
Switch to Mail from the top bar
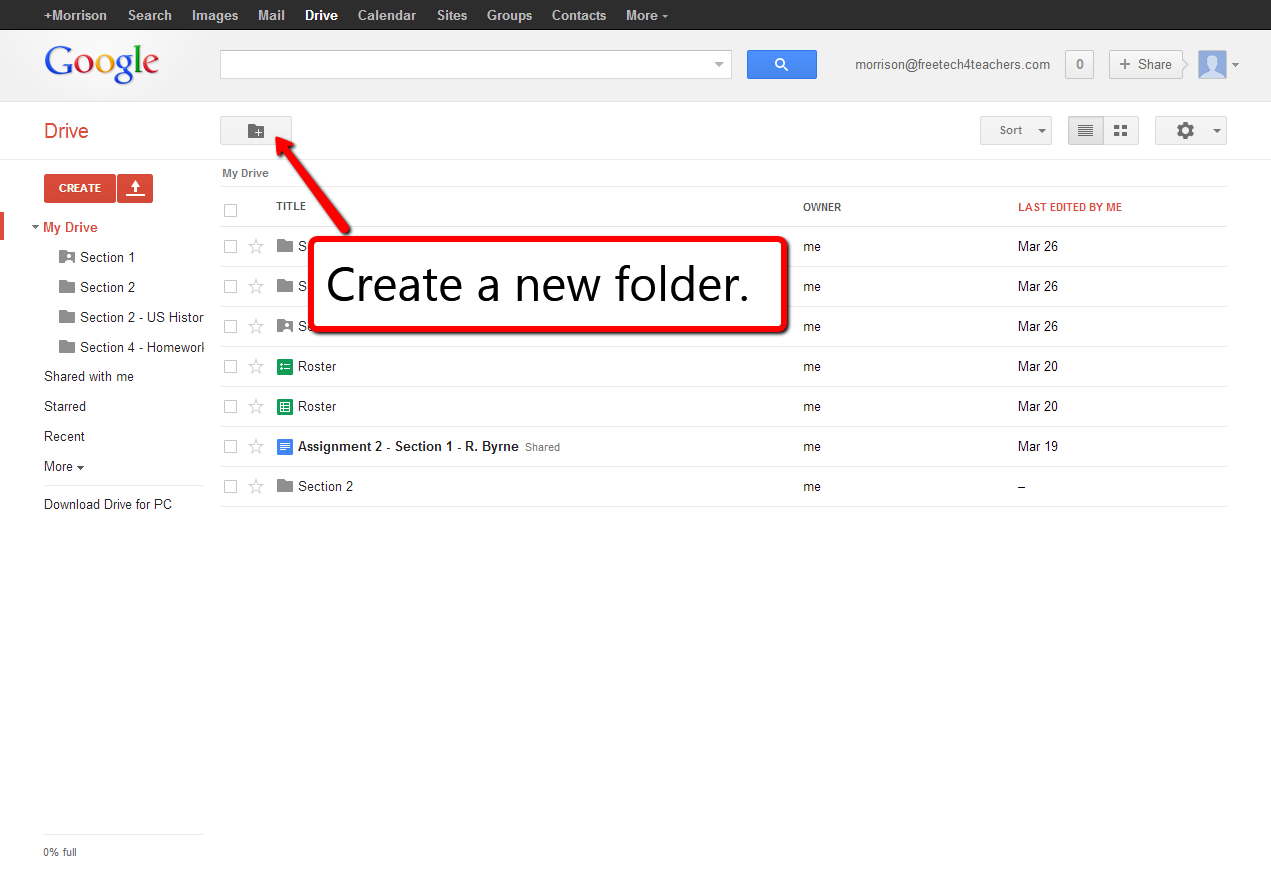(x=271, y=15)
